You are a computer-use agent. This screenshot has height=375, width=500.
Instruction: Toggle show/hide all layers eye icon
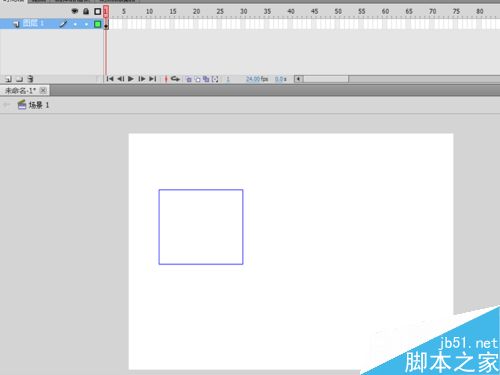[x=75, y=11]
